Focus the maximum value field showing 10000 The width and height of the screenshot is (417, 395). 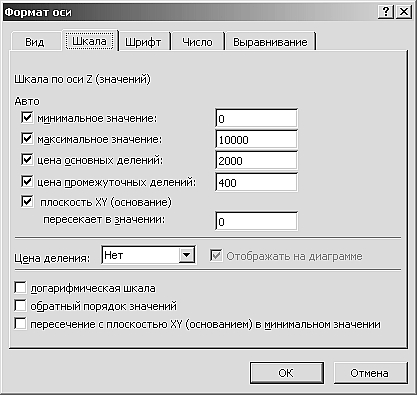256,139
